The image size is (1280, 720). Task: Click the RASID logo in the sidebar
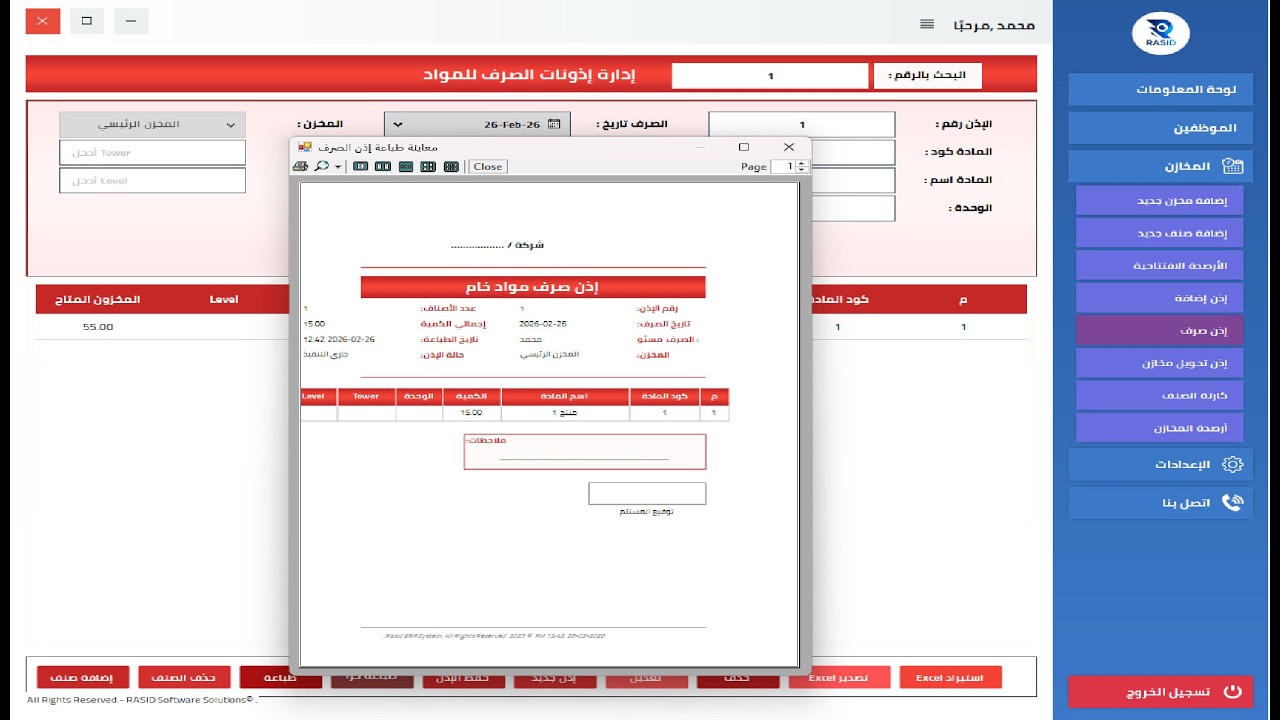1161,34
